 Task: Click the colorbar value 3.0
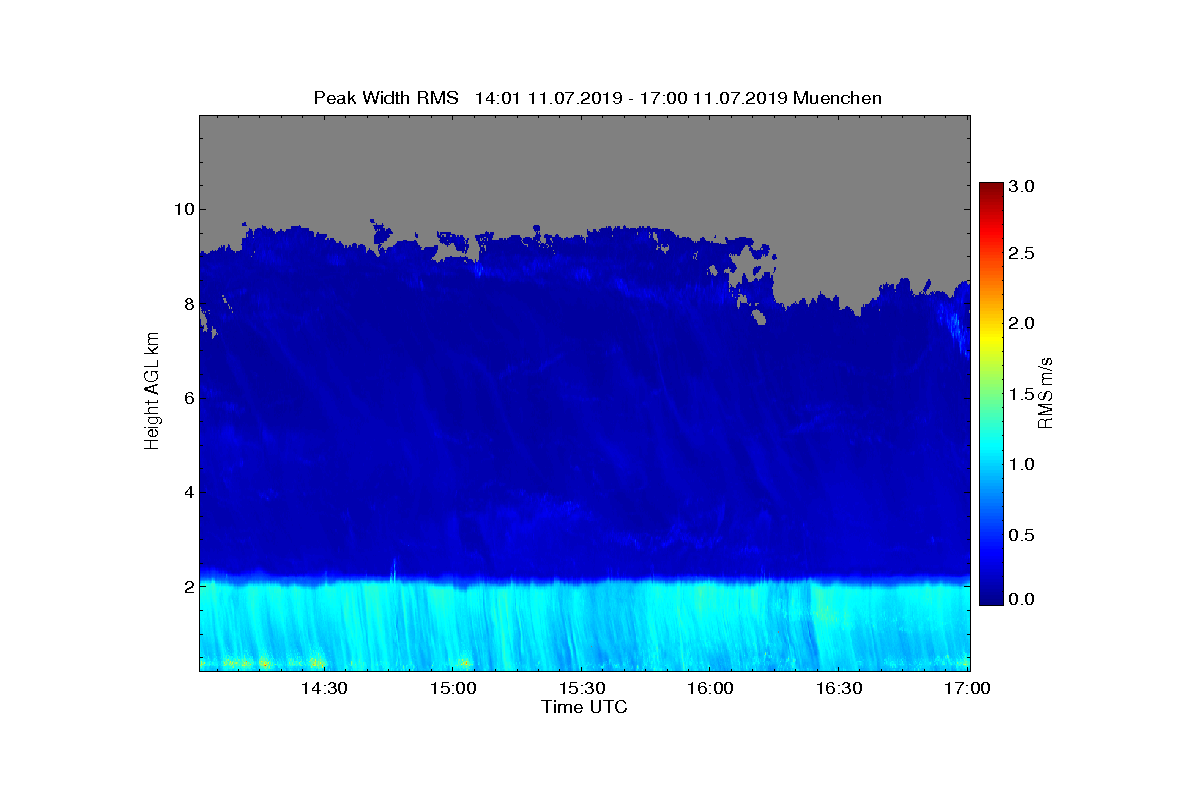coord(1021,186)
